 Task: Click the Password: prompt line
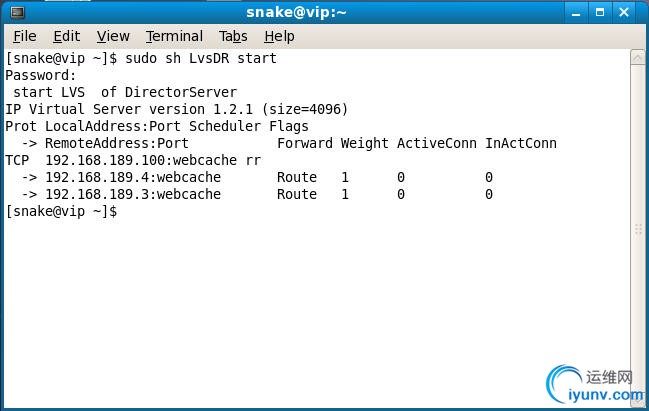tap(41, 75)
